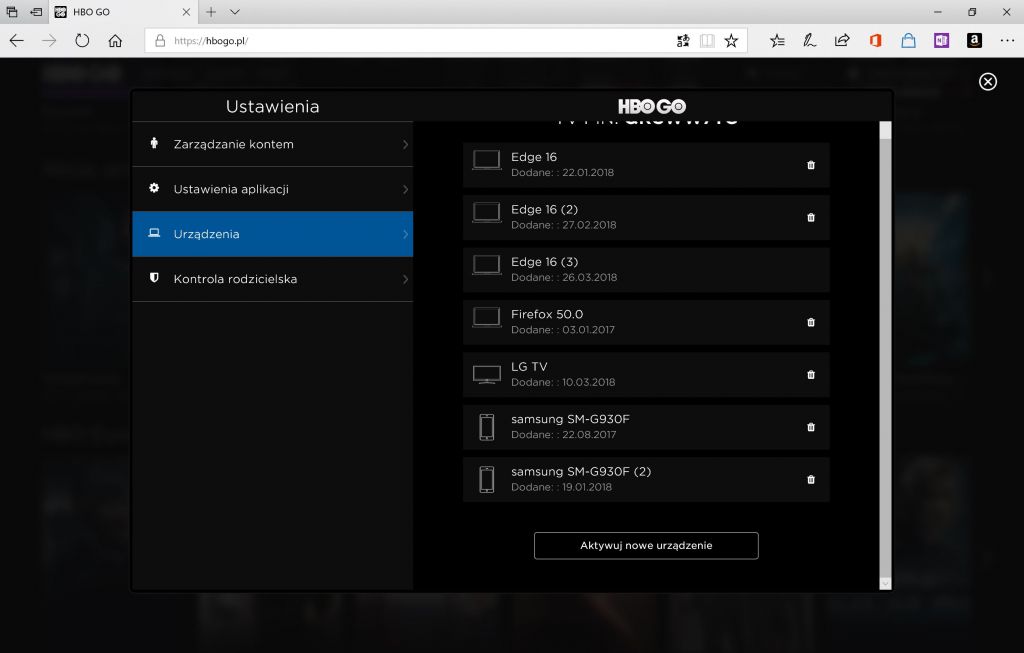Delete the samsung SM-G930F (2) device
The image size is (1024, 653).
(x=810, y=479)
